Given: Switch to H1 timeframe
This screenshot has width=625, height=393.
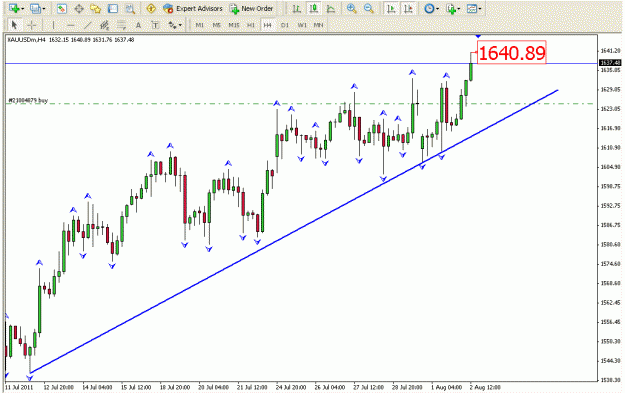Looking at the screenshot, I should click(x=251, y=25).
